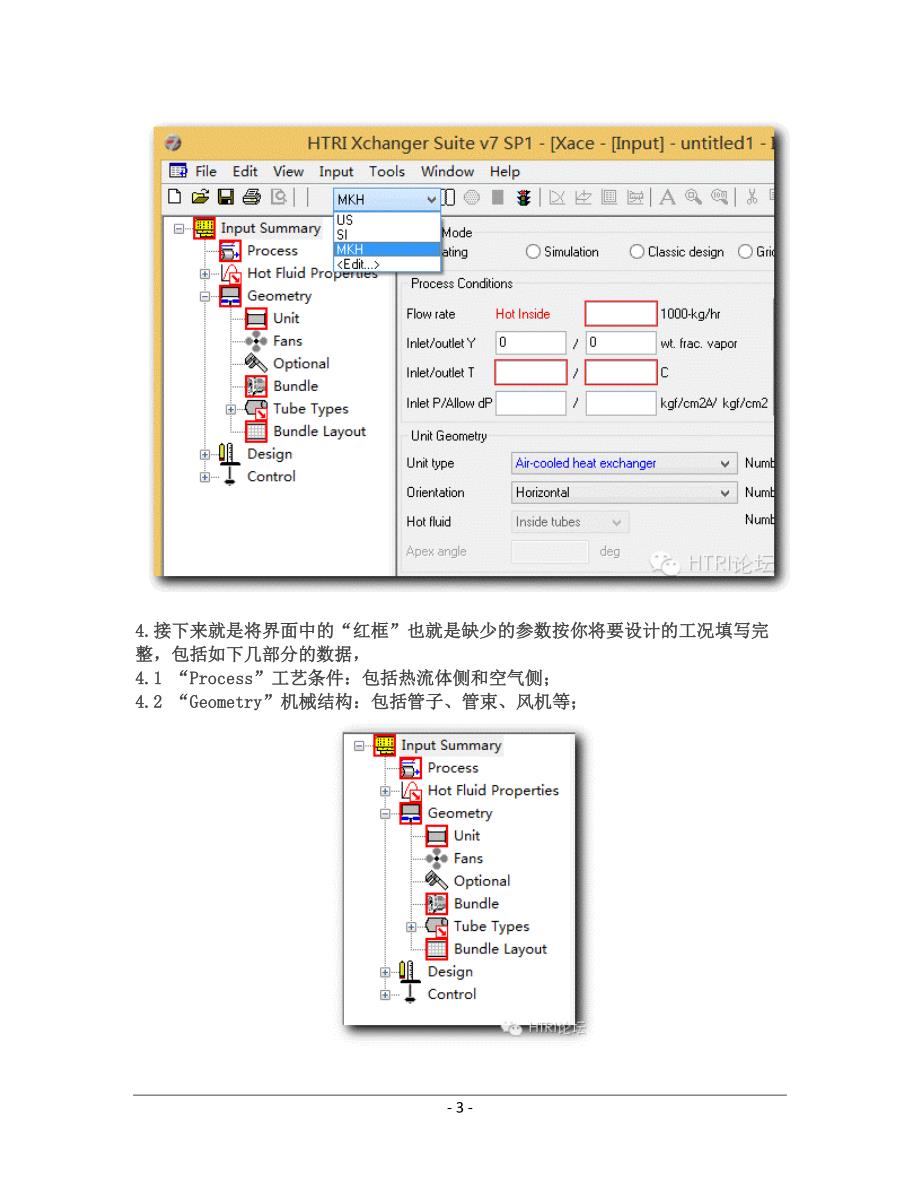Select Input Summary icon in HTRI window tree
The height and width of the screenshot is (1191, 920).
(204, 228)
